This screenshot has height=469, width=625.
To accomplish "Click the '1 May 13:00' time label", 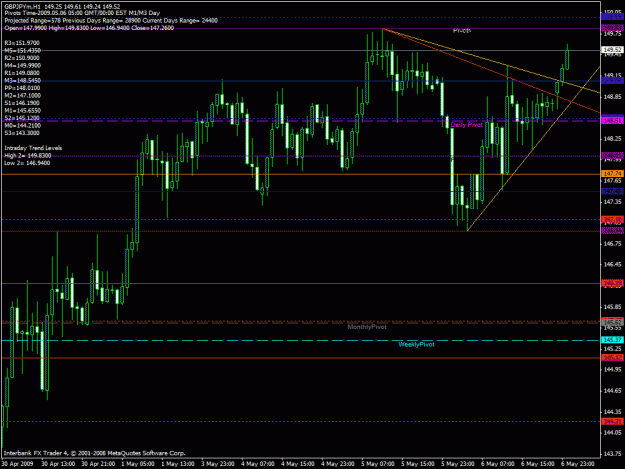I will click(x=178, y=464).
